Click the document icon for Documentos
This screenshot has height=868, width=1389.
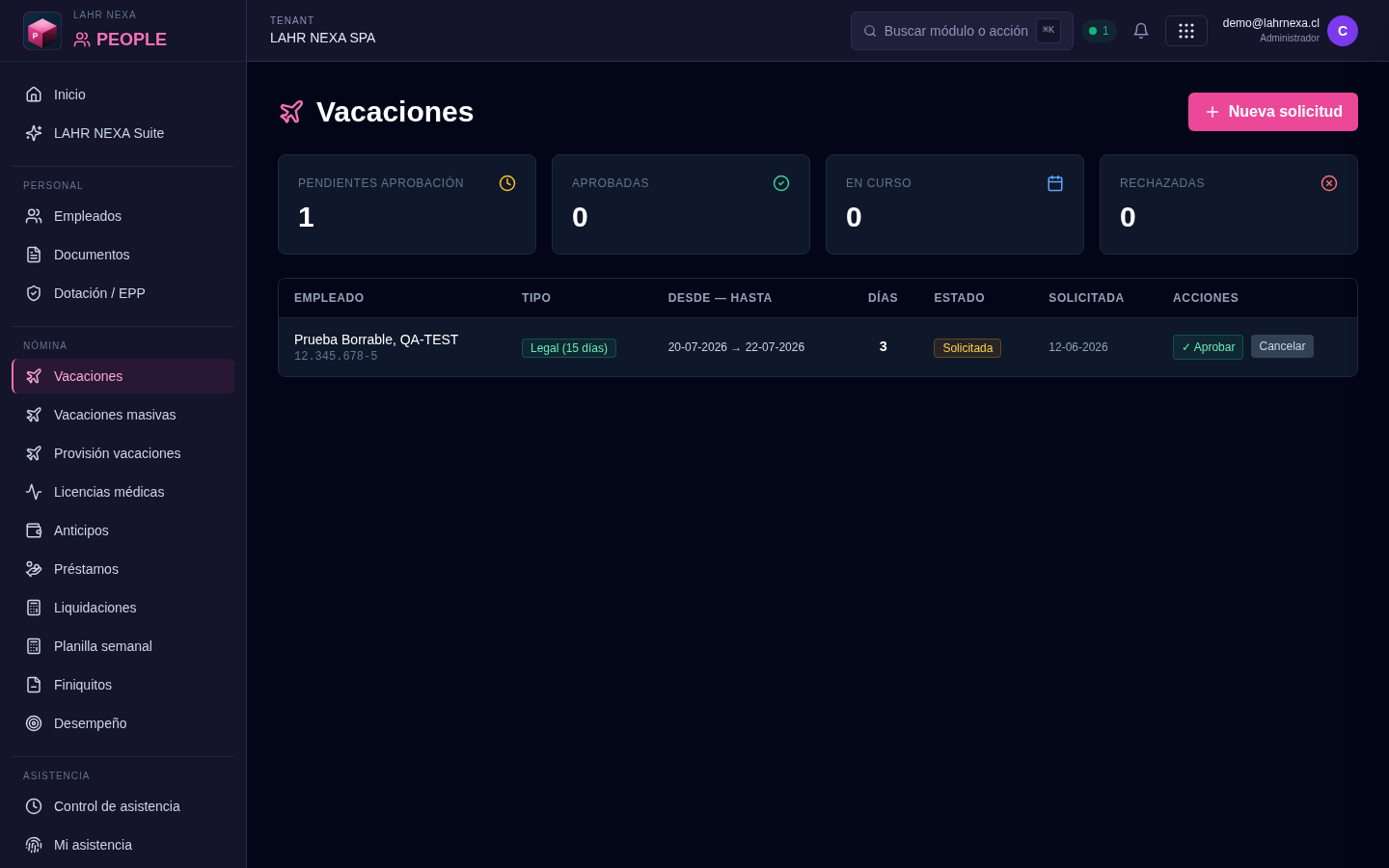point(34,255)
